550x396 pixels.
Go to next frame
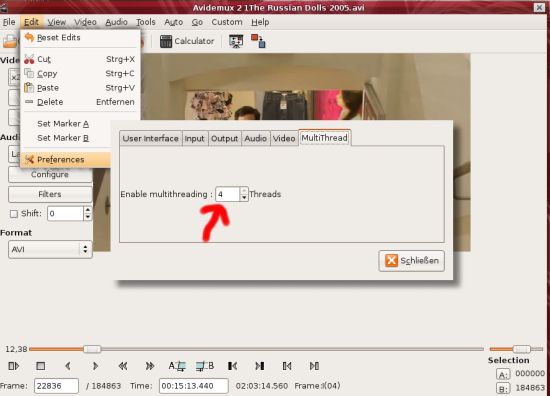point(95,366)
